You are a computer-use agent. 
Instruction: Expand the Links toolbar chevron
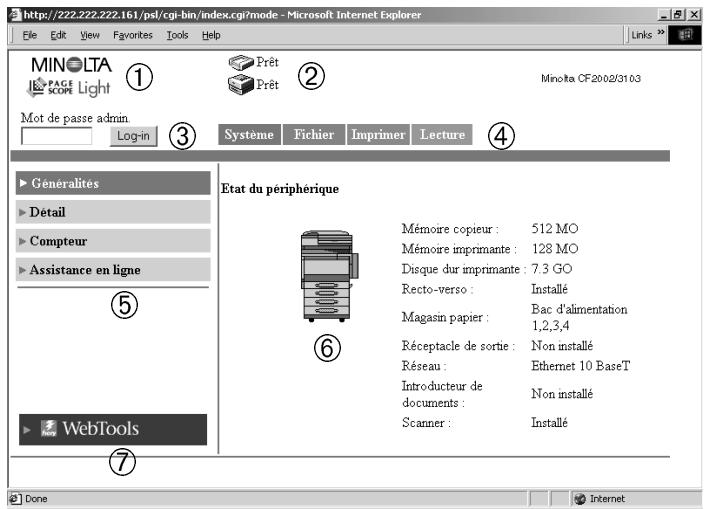pos(661,32)
